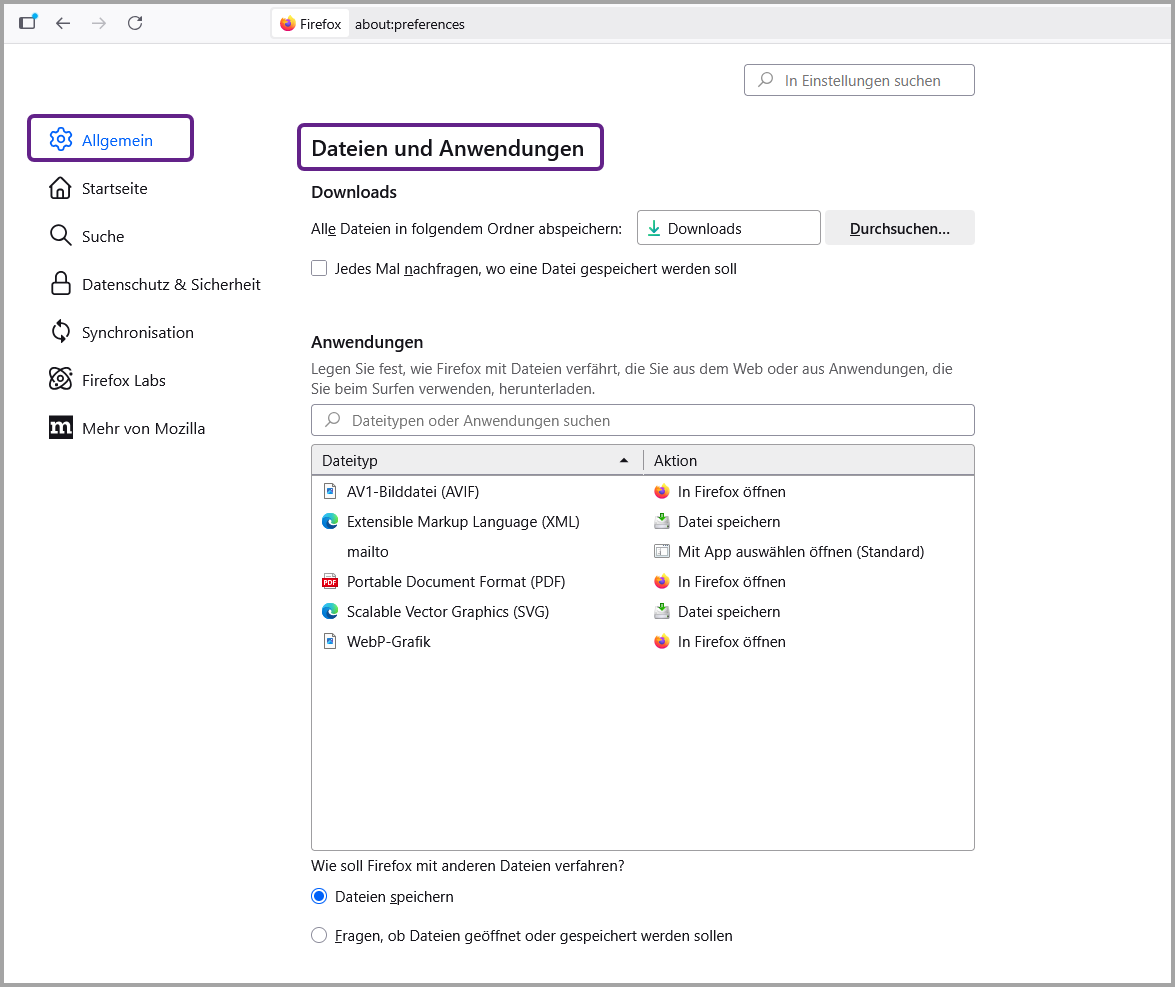Enable 'Jedes Mal nachfragen' checkbox
1175x987 pixels.
319,268
